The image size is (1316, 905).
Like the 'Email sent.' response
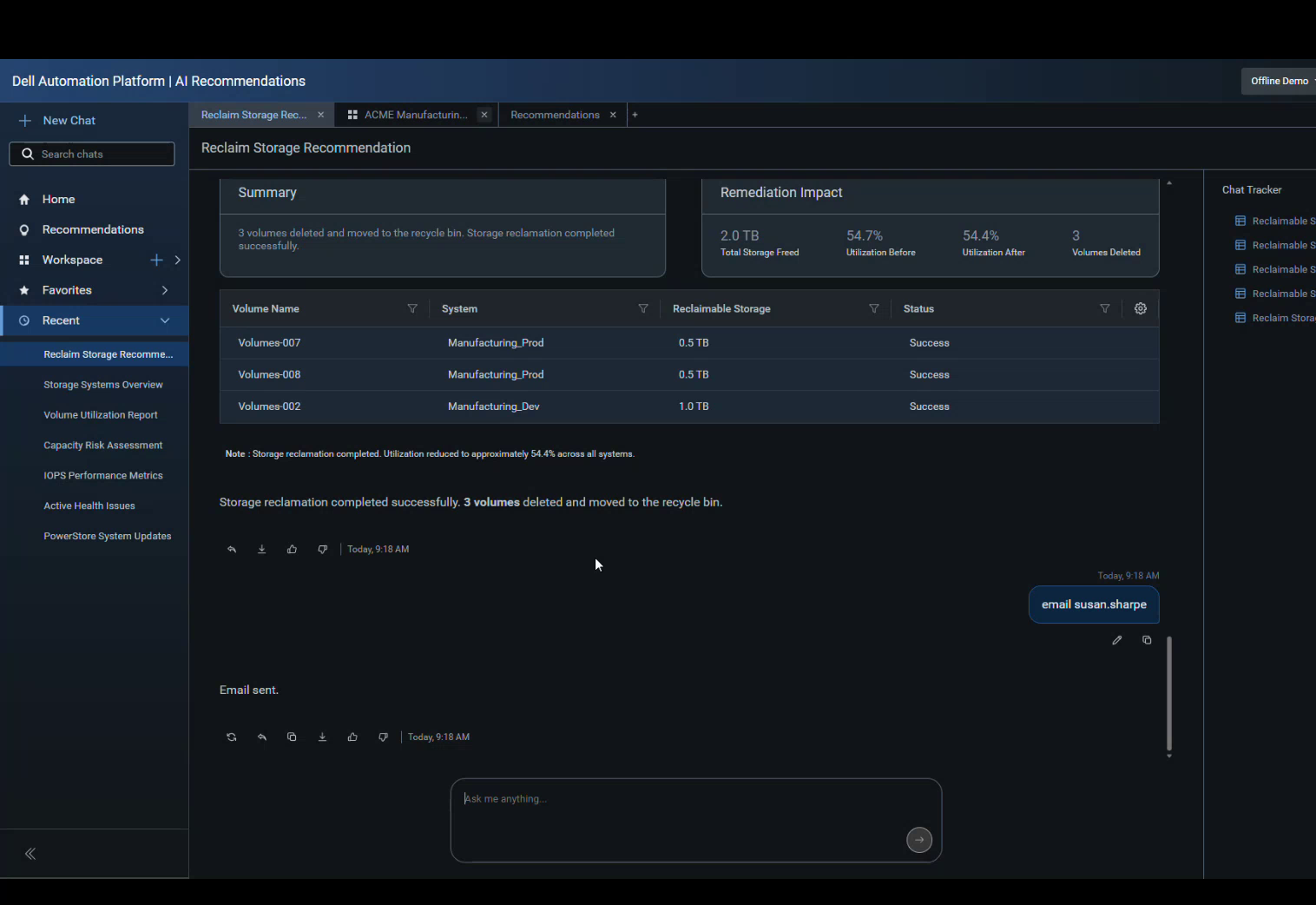(353, 737)
